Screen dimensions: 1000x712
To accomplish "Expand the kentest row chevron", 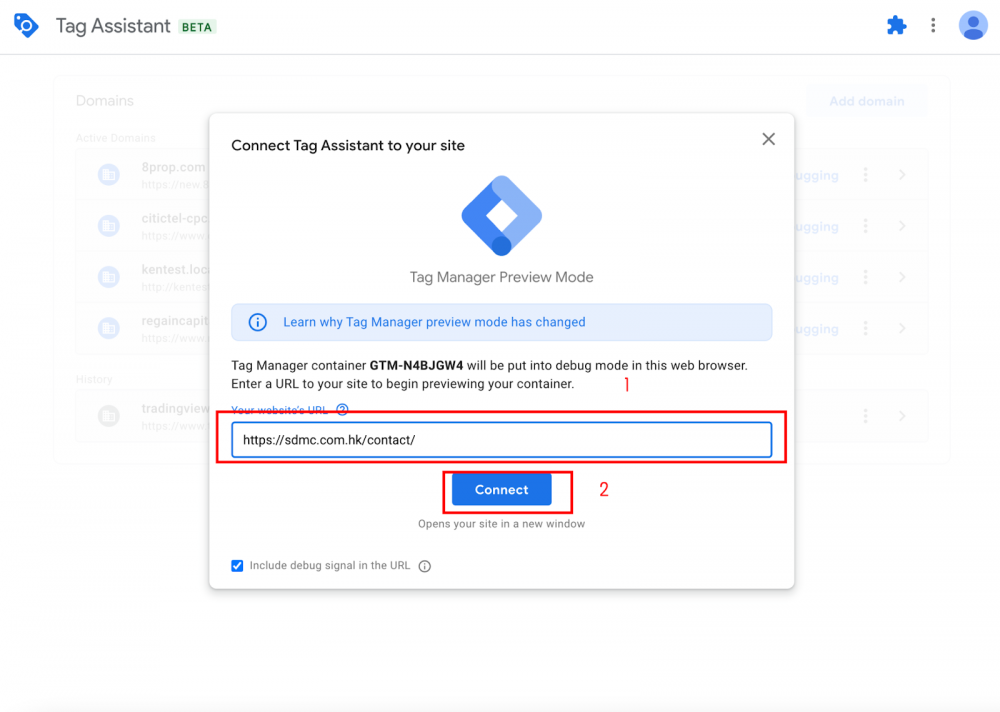I will coord(902,277).
